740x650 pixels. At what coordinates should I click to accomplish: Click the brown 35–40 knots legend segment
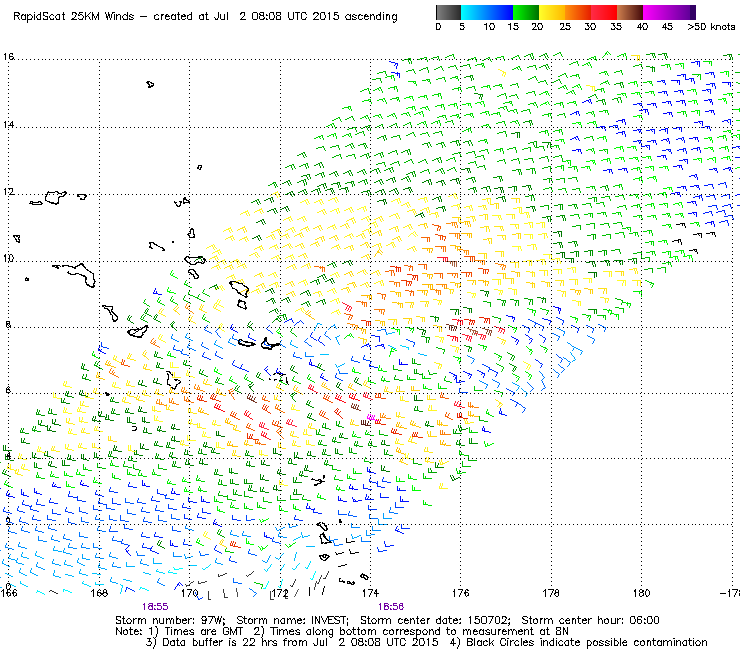(630, 12)
